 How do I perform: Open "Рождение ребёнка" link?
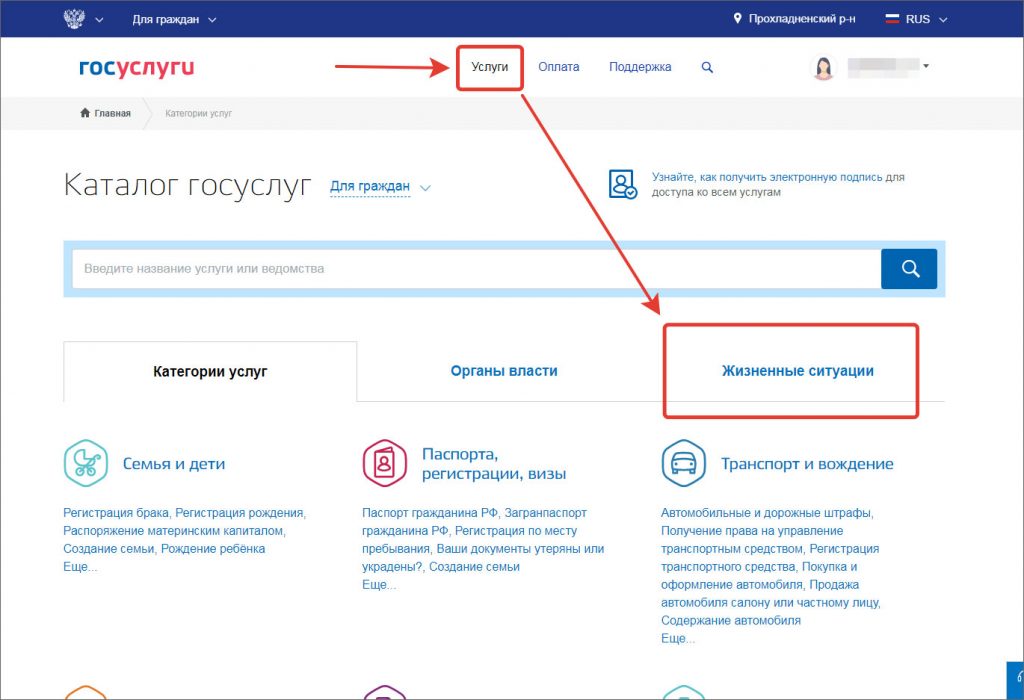213,549
